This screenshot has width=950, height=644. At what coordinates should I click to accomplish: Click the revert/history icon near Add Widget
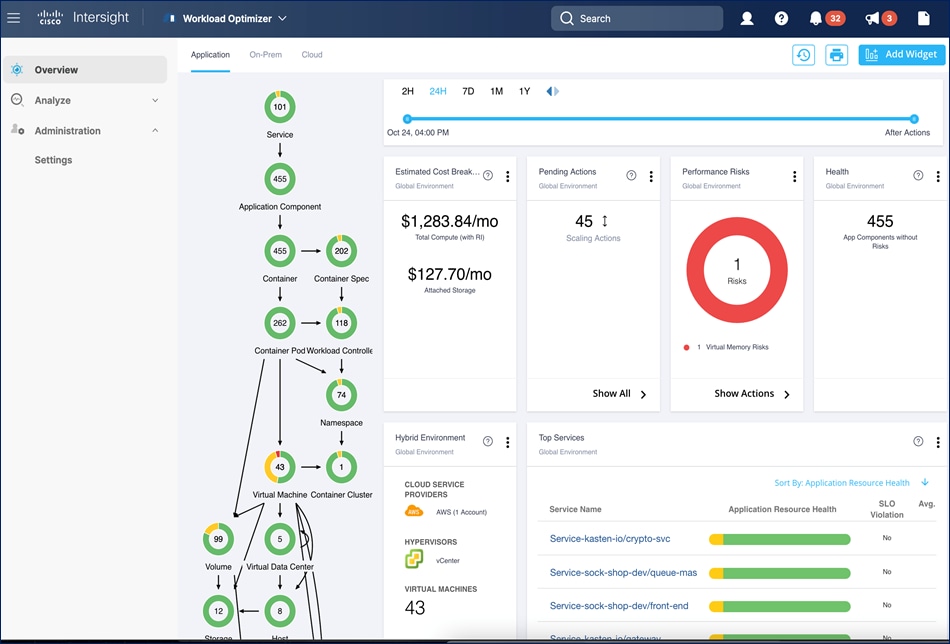click(x=803, y=55)
